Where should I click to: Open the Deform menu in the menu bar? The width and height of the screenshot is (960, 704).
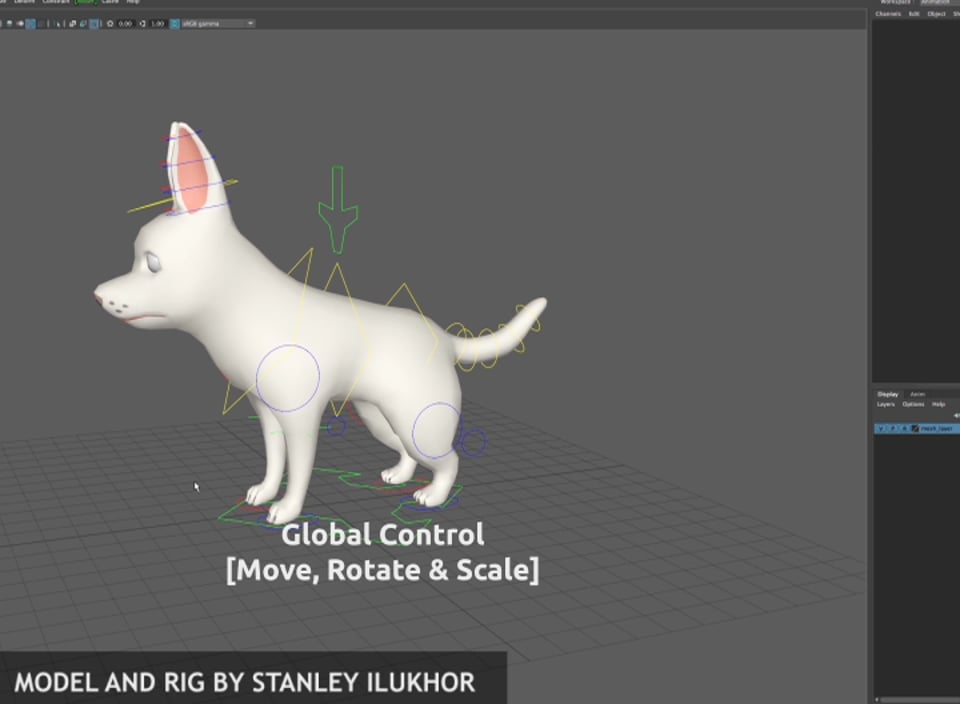click(24, 2)
